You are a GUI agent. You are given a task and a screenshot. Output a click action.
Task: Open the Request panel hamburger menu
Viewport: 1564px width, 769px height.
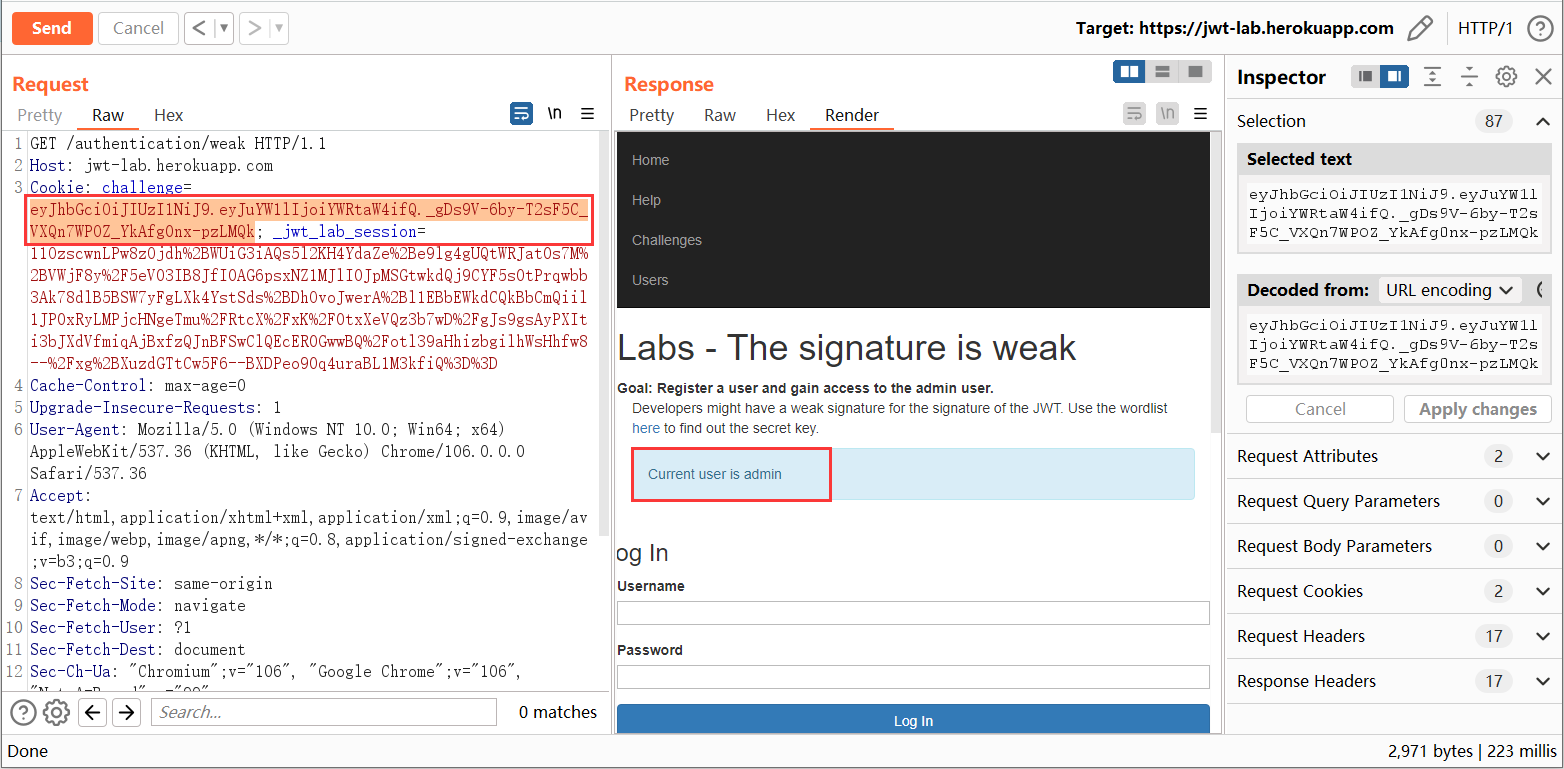588,114
